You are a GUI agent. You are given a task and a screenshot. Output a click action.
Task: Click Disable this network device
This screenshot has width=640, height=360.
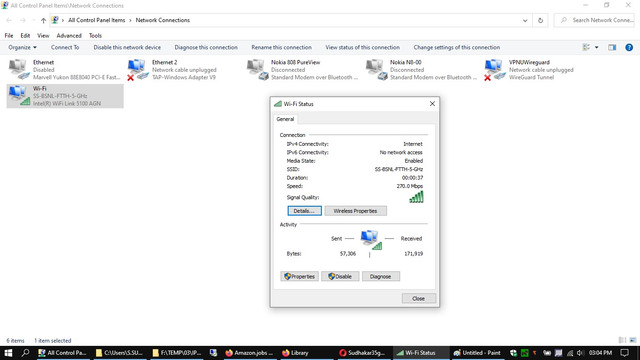(127, 47)
